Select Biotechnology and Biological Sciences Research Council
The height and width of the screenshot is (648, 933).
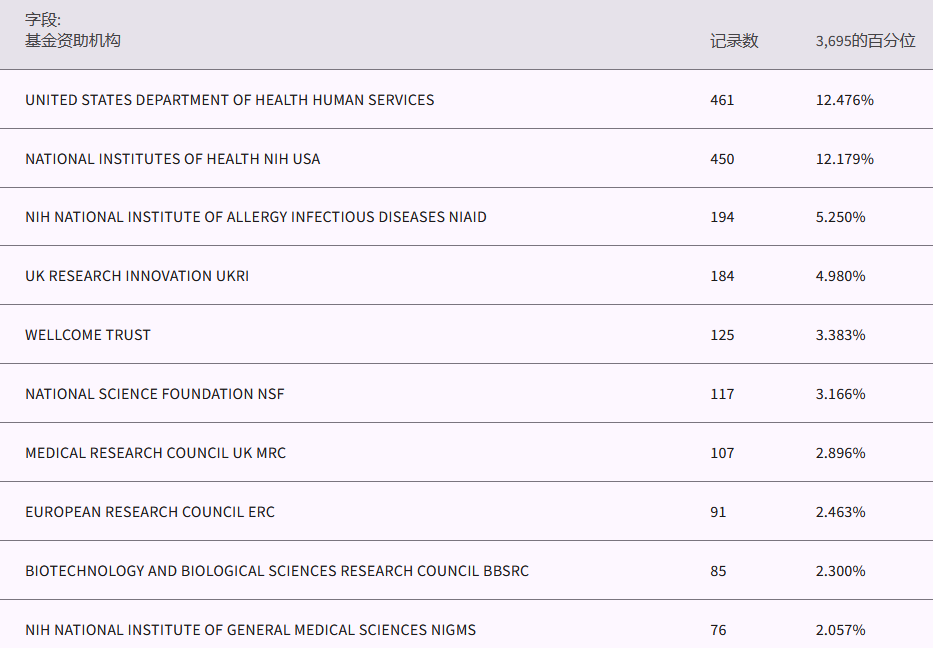click(x=276, y=571)
